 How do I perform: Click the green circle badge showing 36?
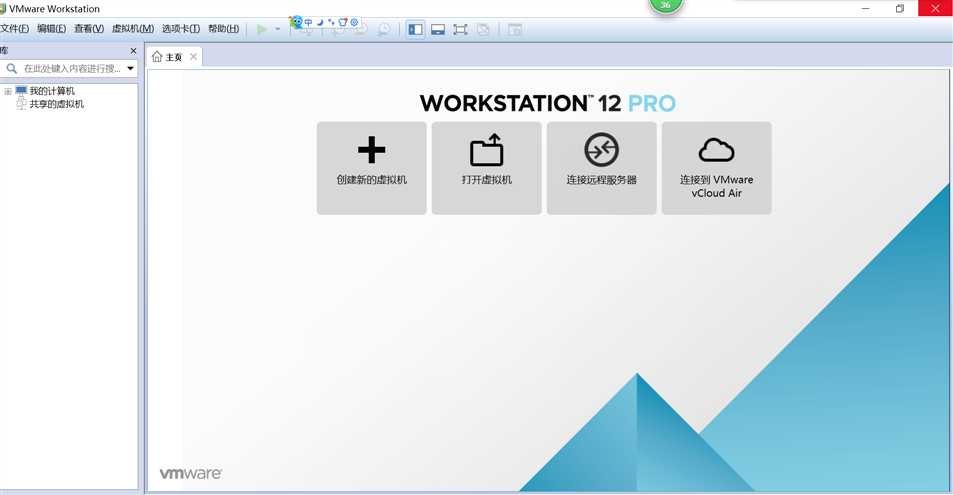(666, 5)
